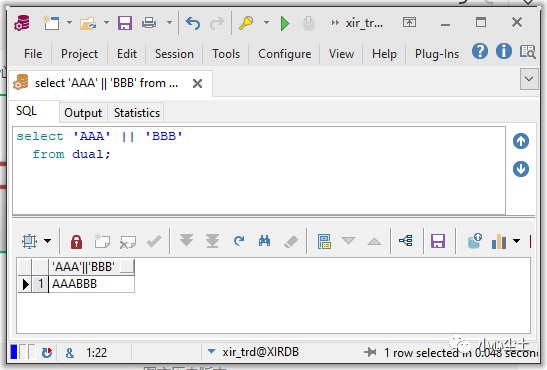This screenshot has width=547, height=370.
Task: Print using the printer icon
Action: click(x=149, y=23)
